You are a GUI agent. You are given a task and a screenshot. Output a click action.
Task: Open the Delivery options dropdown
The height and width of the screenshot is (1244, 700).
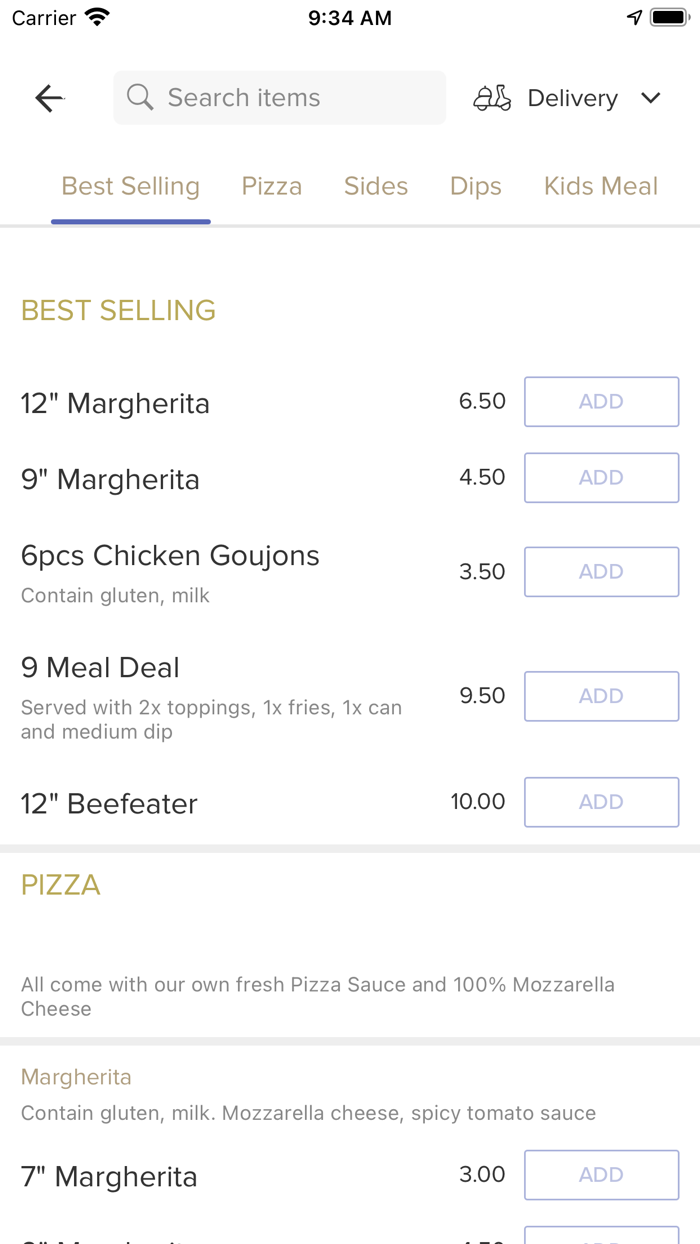[572, 98]
